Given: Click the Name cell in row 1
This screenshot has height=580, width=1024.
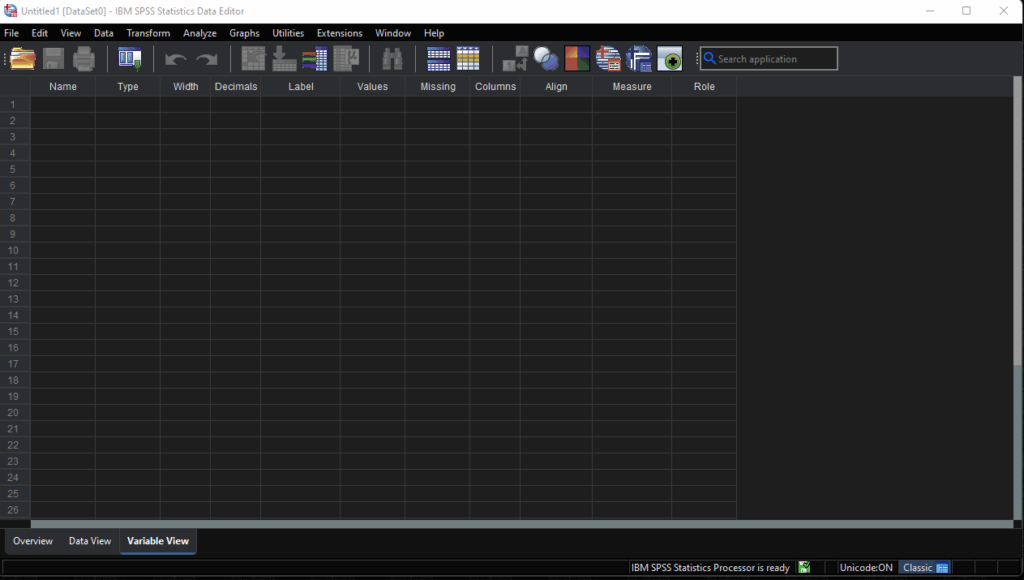Looking at the screenshot, I should pos(62,105).
